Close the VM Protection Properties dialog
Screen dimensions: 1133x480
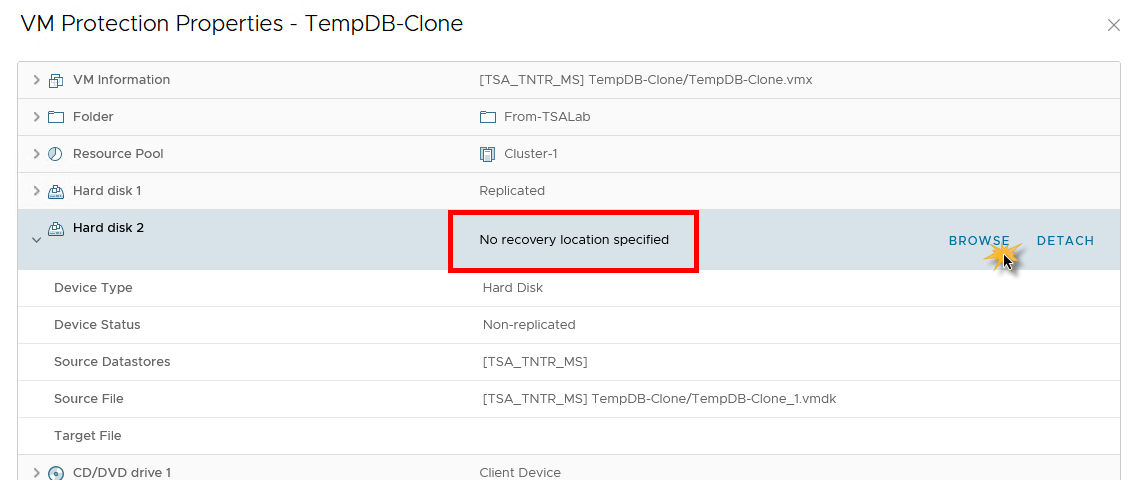click(1113, 25)
